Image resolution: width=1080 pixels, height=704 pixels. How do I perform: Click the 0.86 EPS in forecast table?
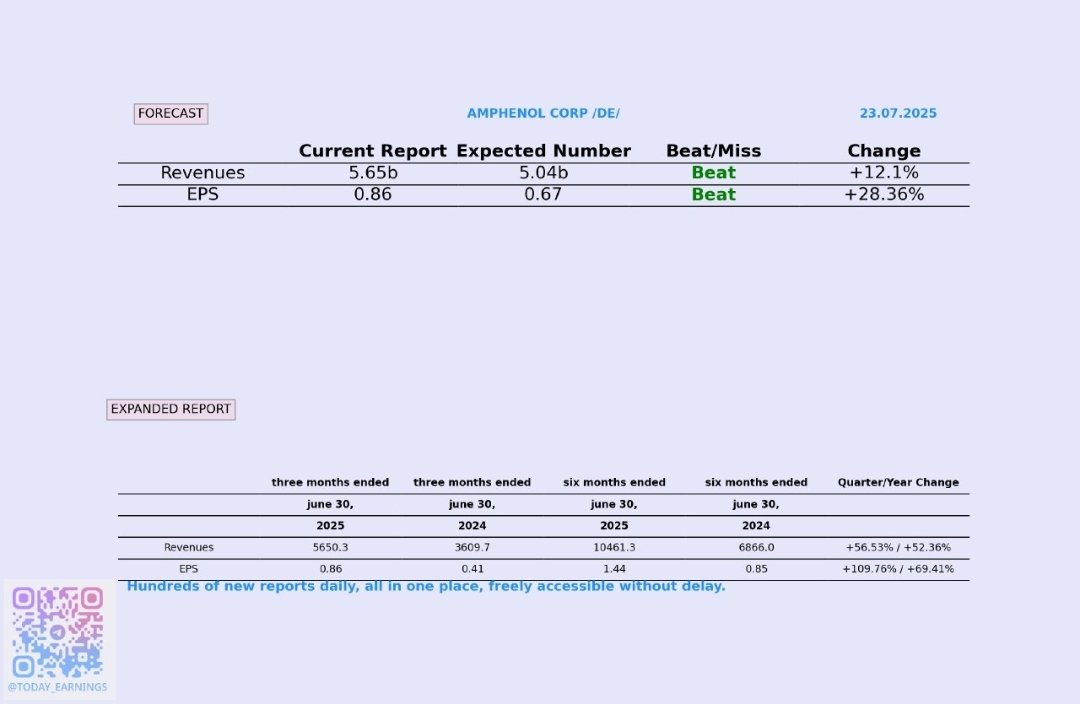[x=373, y=194]
